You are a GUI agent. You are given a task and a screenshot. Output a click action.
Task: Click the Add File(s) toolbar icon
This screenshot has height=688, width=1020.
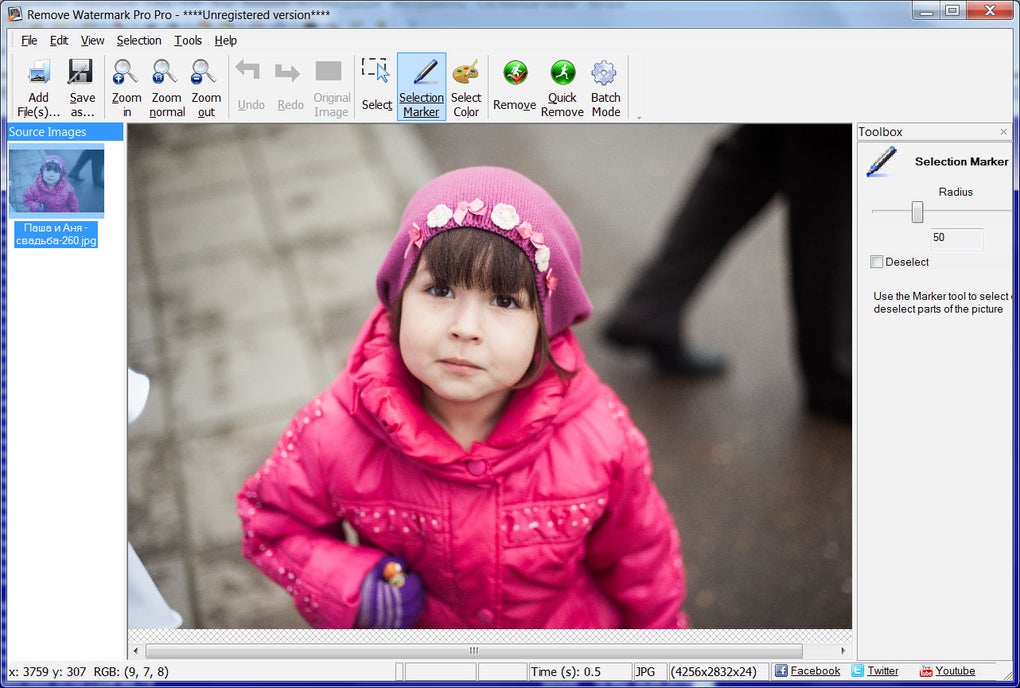pos(38,72)
